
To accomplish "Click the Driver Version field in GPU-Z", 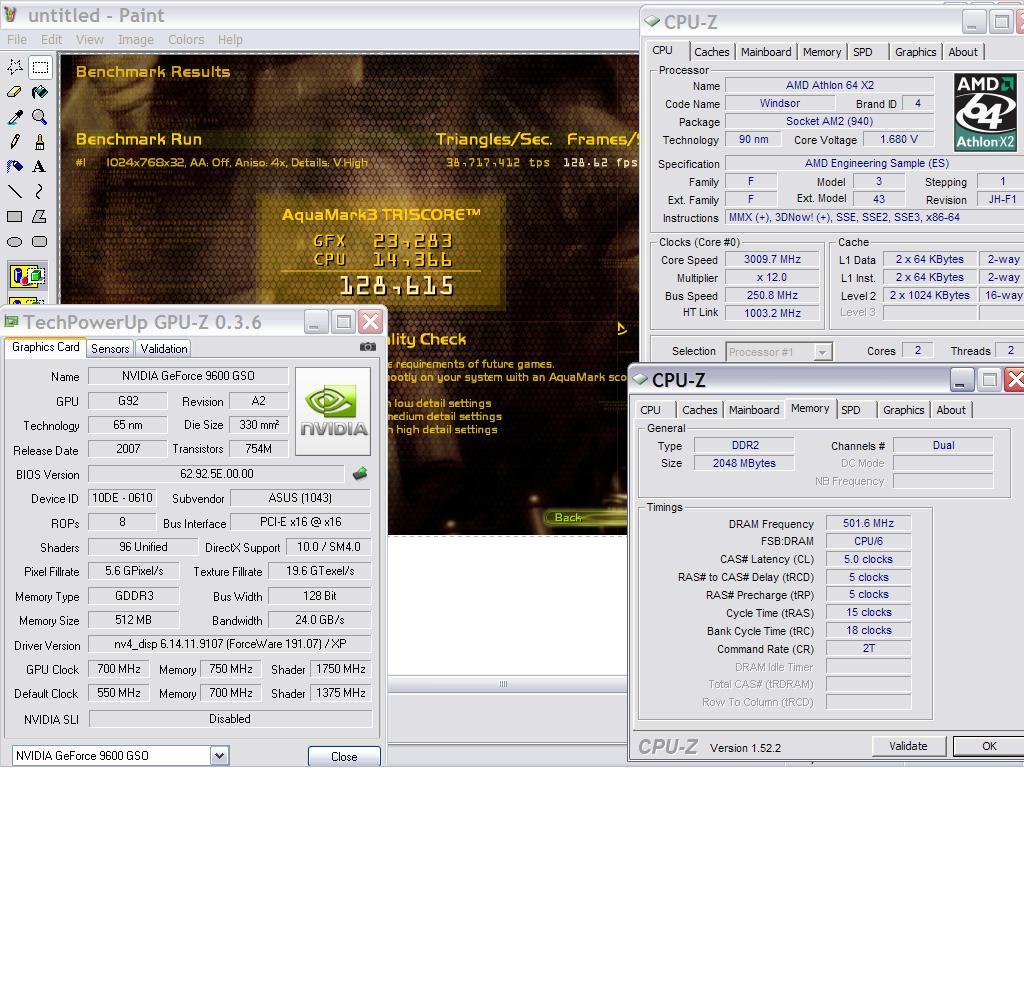I will click(230, 644).
